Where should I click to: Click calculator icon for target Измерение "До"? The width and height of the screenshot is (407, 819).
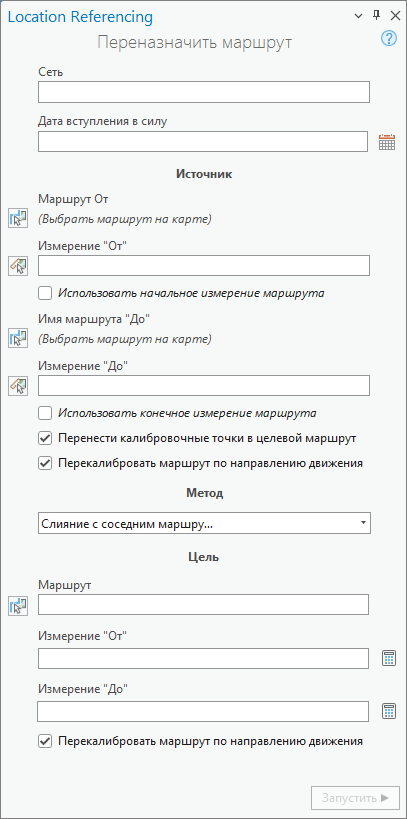click(x=388, y=711)
